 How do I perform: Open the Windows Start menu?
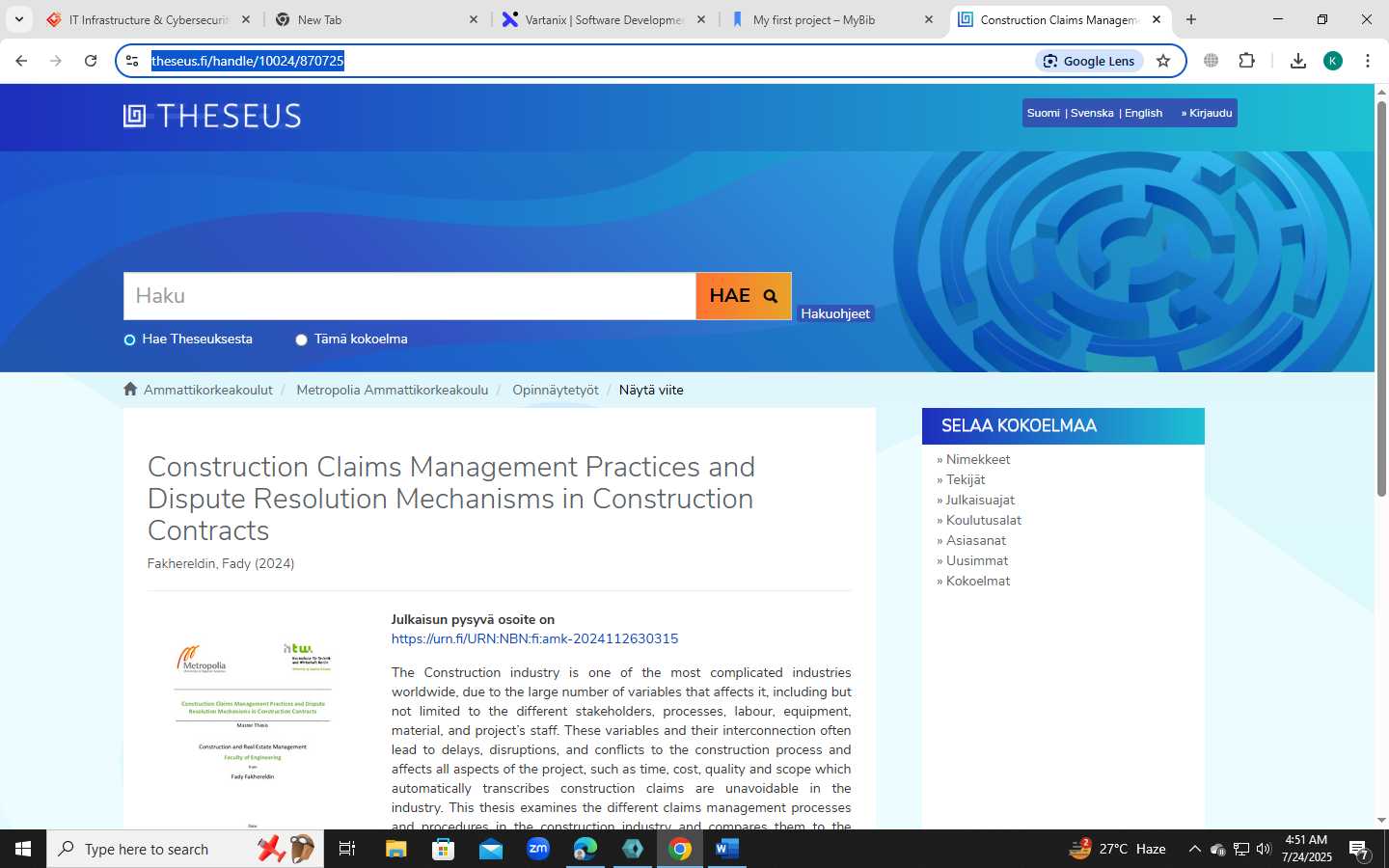(x=23, y=849)
